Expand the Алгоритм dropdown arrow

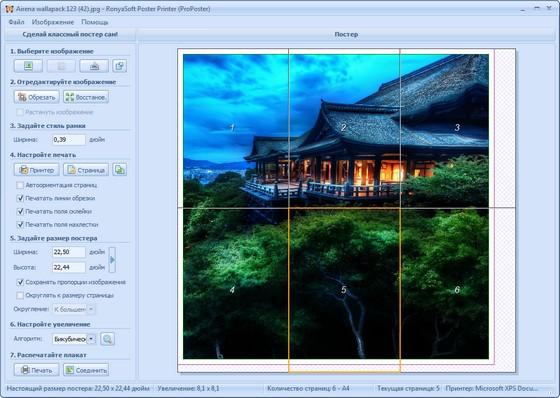coord(91,339)
